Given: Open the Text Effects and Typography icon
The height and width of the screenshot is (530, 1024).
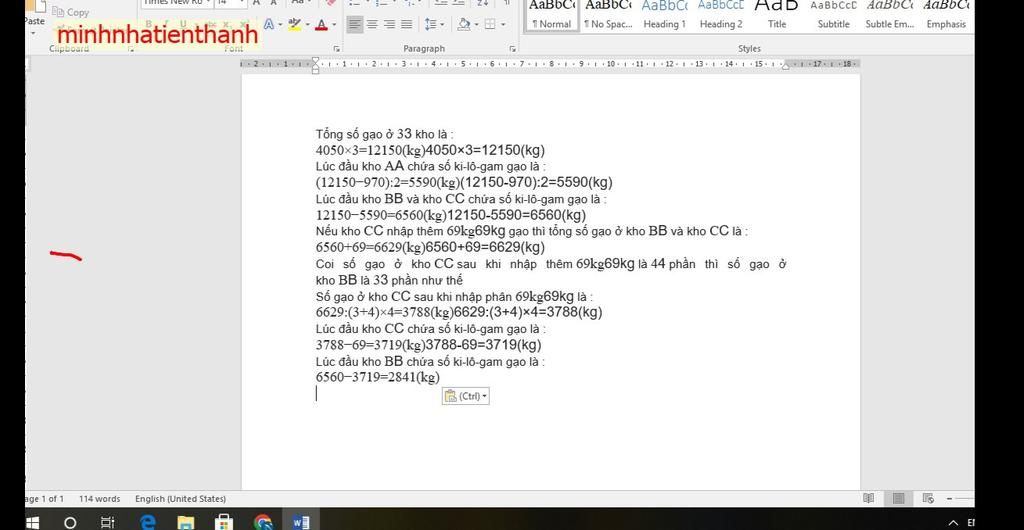Looking at the screenshot, I should [269, 25].
